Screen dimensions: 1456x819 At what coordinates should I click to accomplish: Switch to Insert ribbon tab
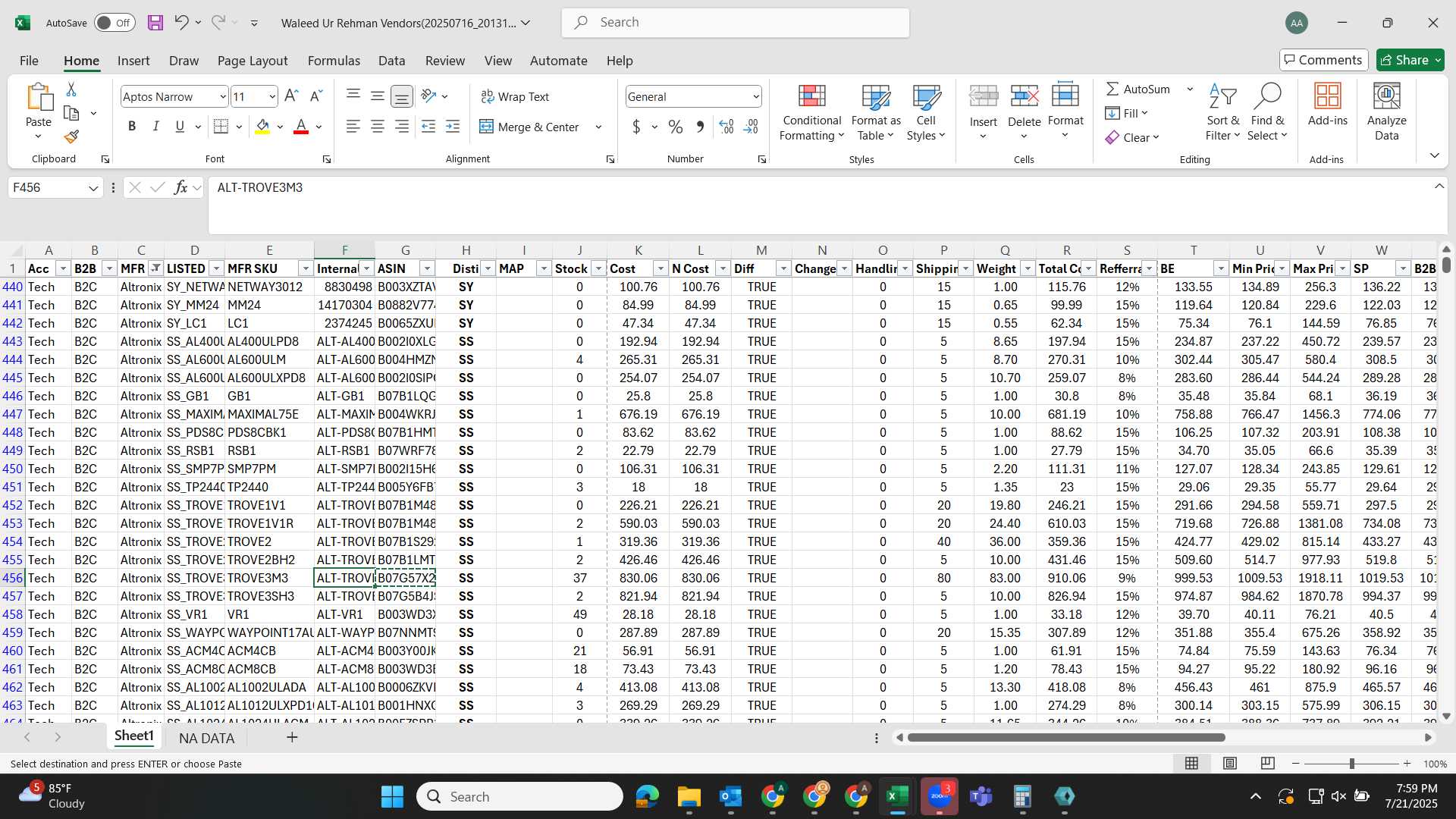133,61
